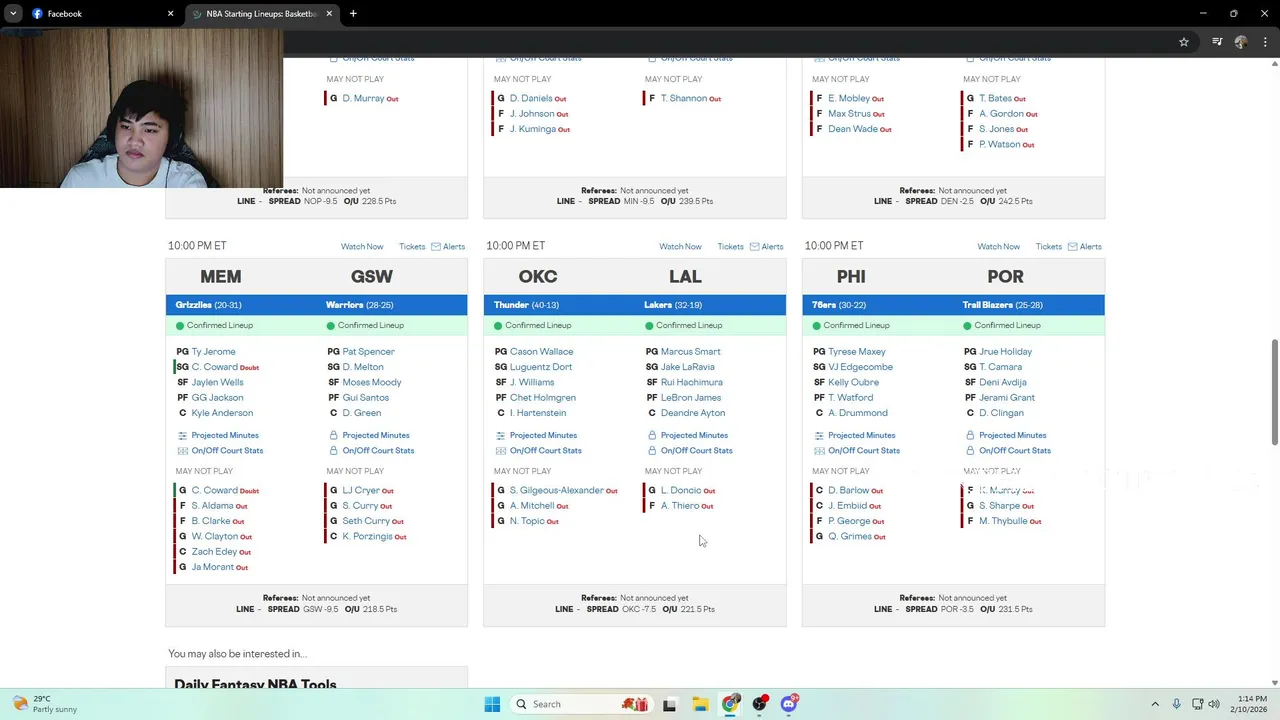The image size is (1280, 720).
Task: Open L. Doncic in May Not Play
Action: [681, 491]
